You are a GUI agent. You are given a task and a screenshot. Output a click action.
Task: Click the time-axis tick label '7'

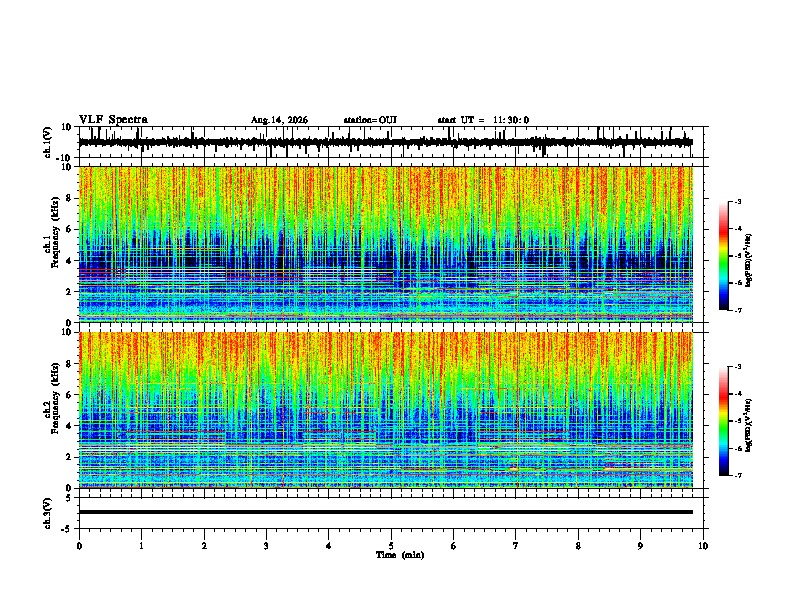tap(516, 546)
